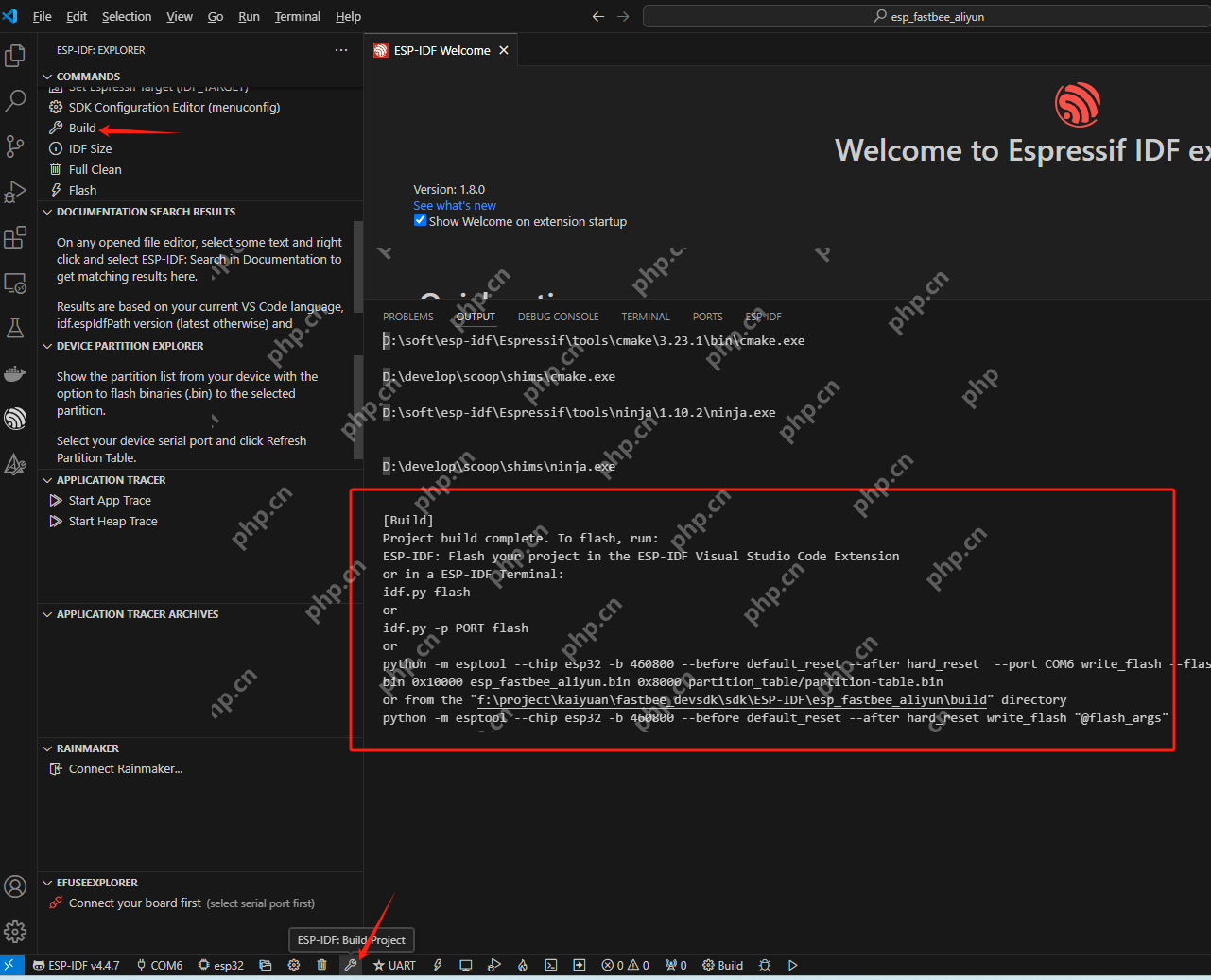
Task: Click the esp_fastbee_aliyun search box
Action: (926, 16)
